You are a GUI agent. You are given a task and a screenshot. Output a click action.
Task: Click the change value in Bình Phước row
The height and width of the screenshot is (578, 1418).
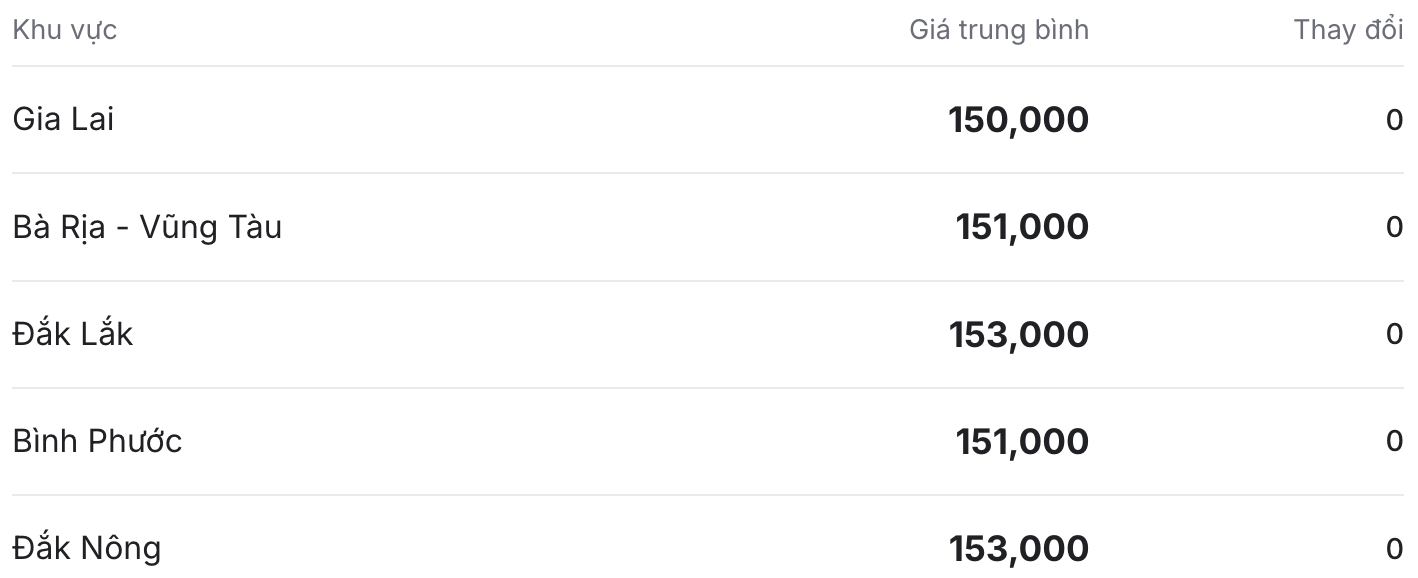pos(1394,441)
